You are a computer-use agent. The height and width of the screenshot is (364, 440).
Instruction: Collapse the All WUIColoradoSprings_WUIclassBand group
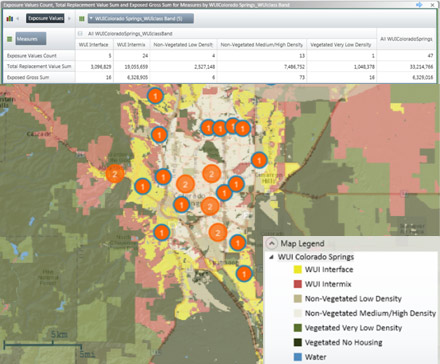[80, 34]
